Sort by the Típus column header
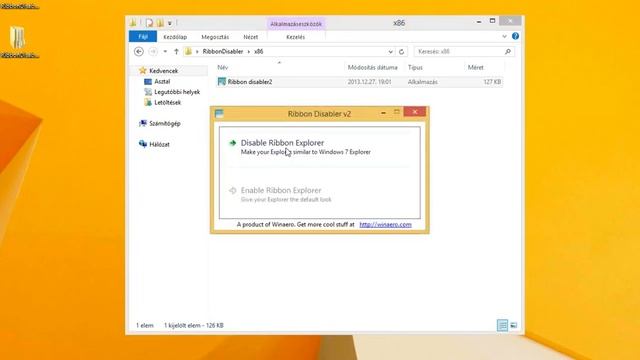 pyautogui.click(x=415, y=67)
